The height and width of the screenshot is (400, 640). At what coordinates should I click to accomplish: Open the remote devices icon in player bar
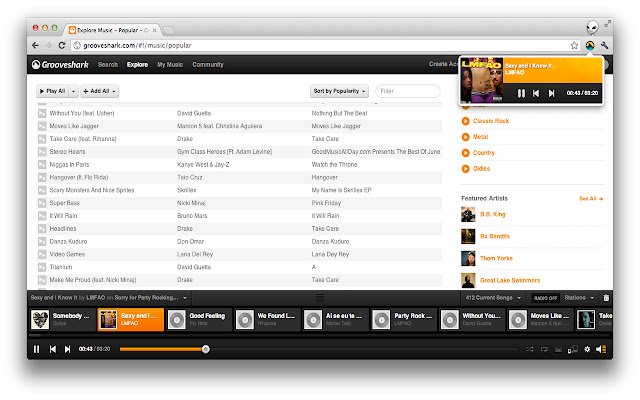[573, 349]
